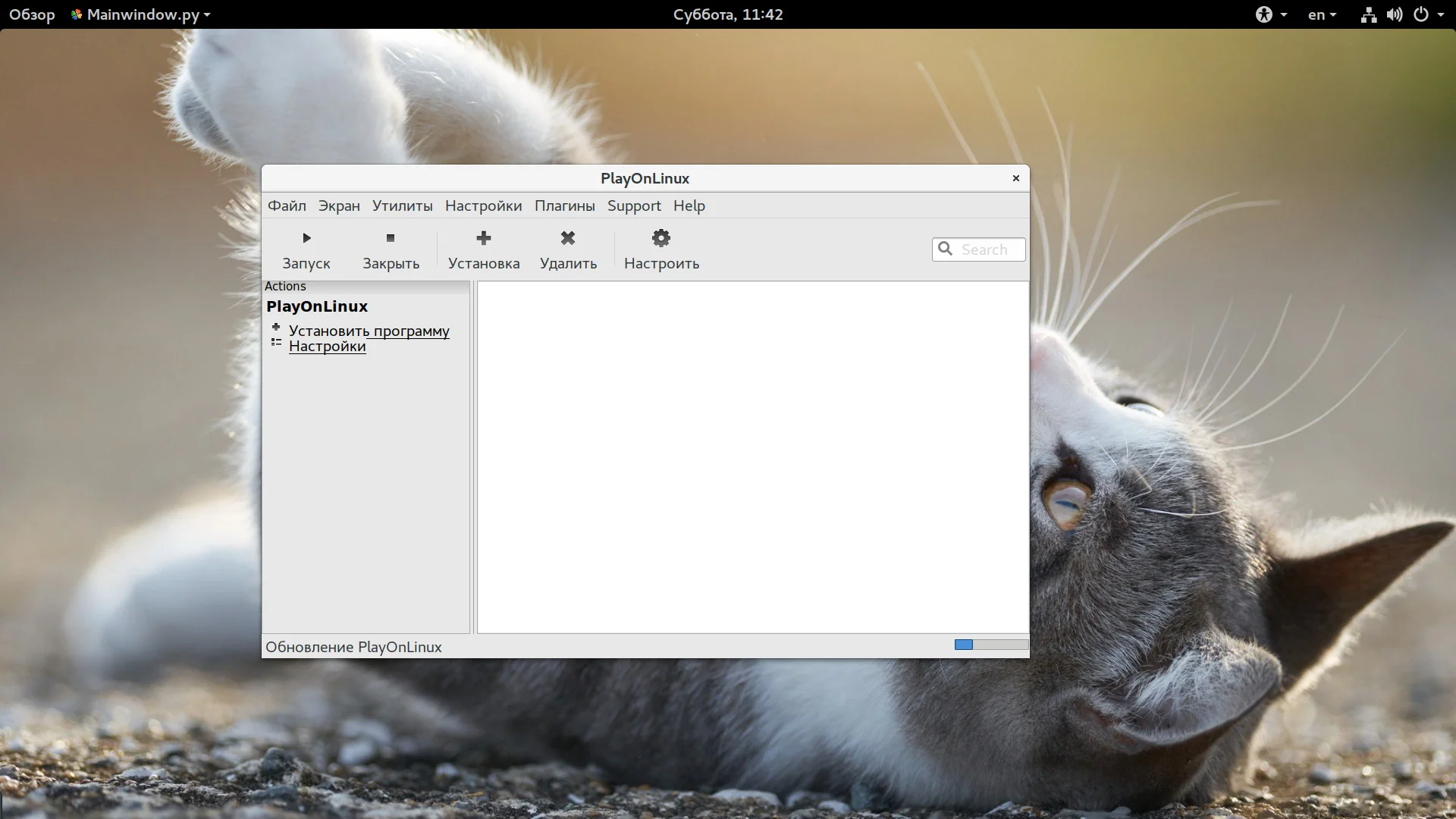Open the system volume icon
1456x819 pixels.
coord(1395,14)
